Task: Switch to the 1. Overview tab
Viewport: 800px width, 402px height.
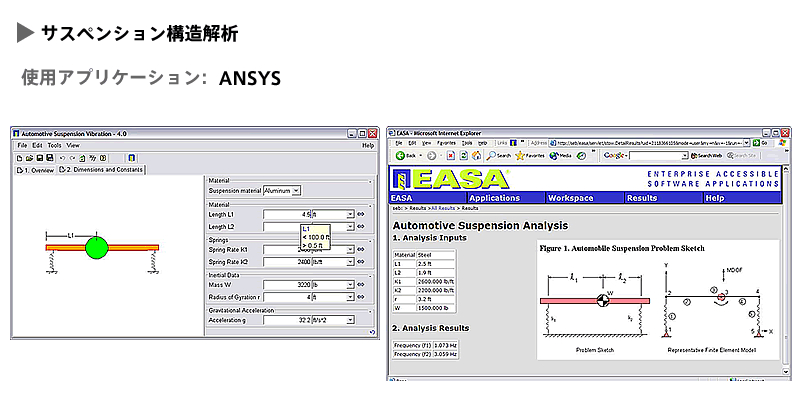Action: (35, 170)
